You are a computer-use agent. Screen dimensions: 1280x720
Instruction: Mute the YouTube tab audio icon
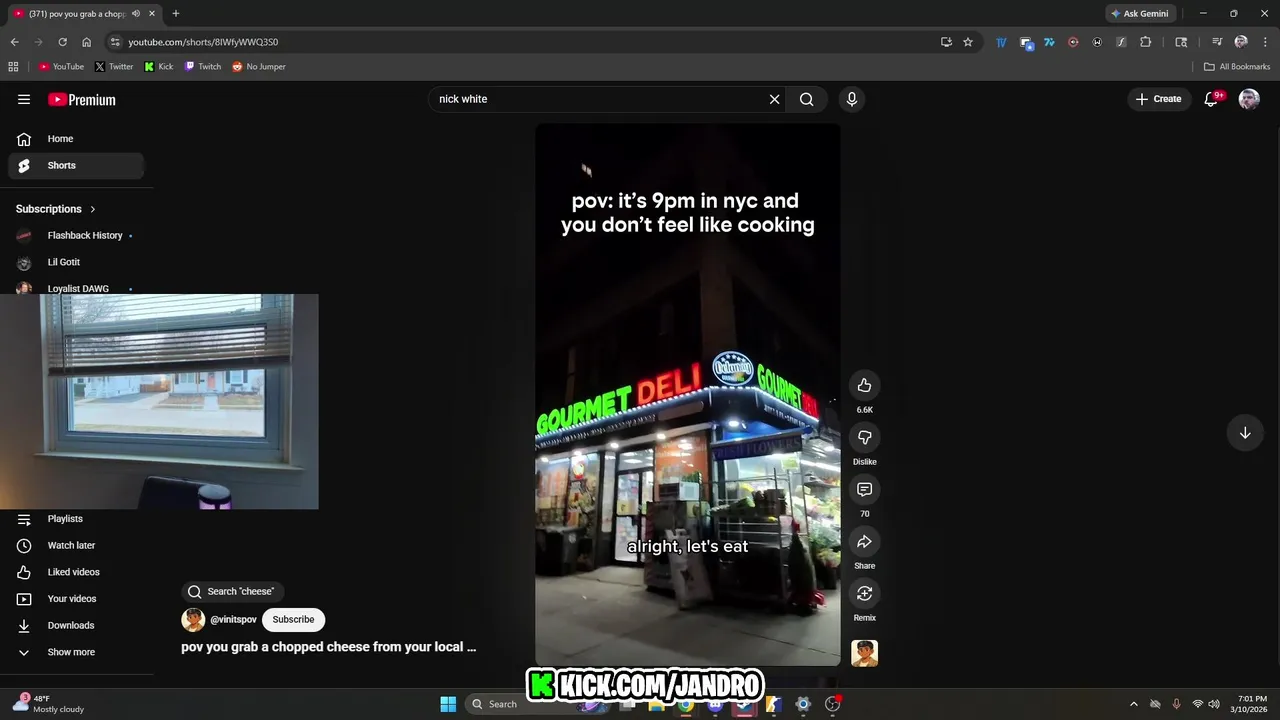[x=136, y=14]
